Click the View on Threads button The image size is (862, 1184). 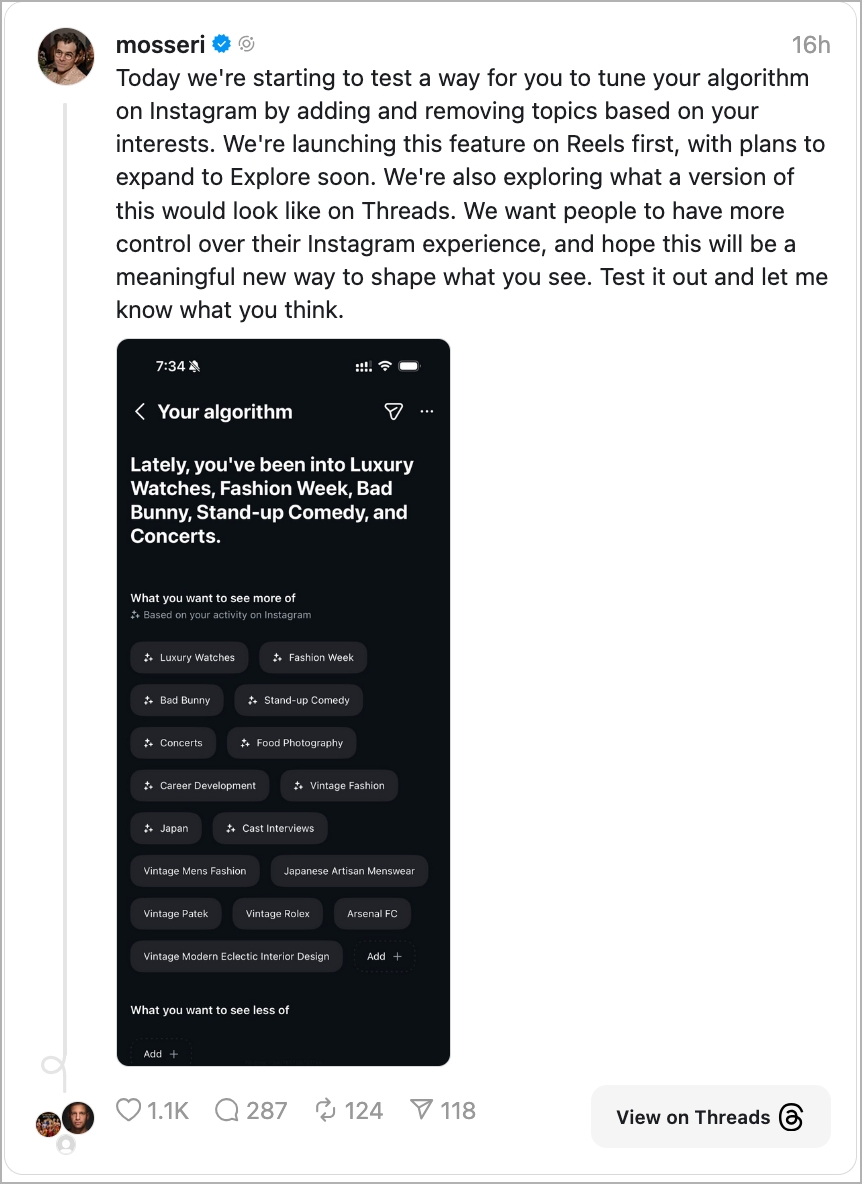pyautogui.click(x=710, y=1117)
